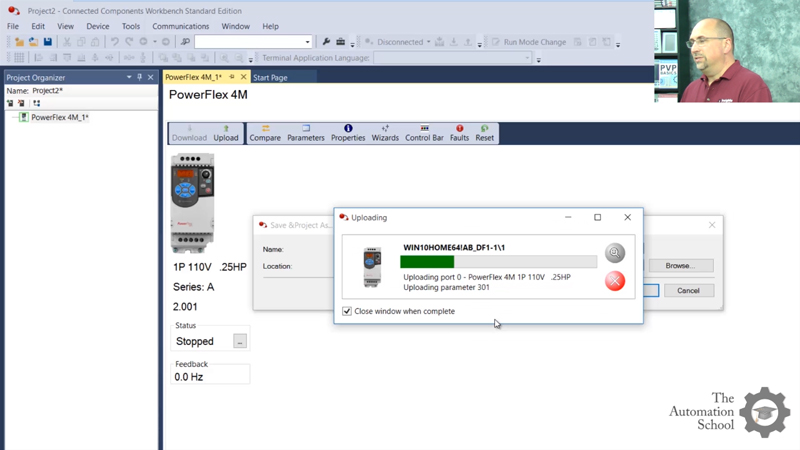
Task: Open the Compare tool
Action: click(x=265, y=133)
